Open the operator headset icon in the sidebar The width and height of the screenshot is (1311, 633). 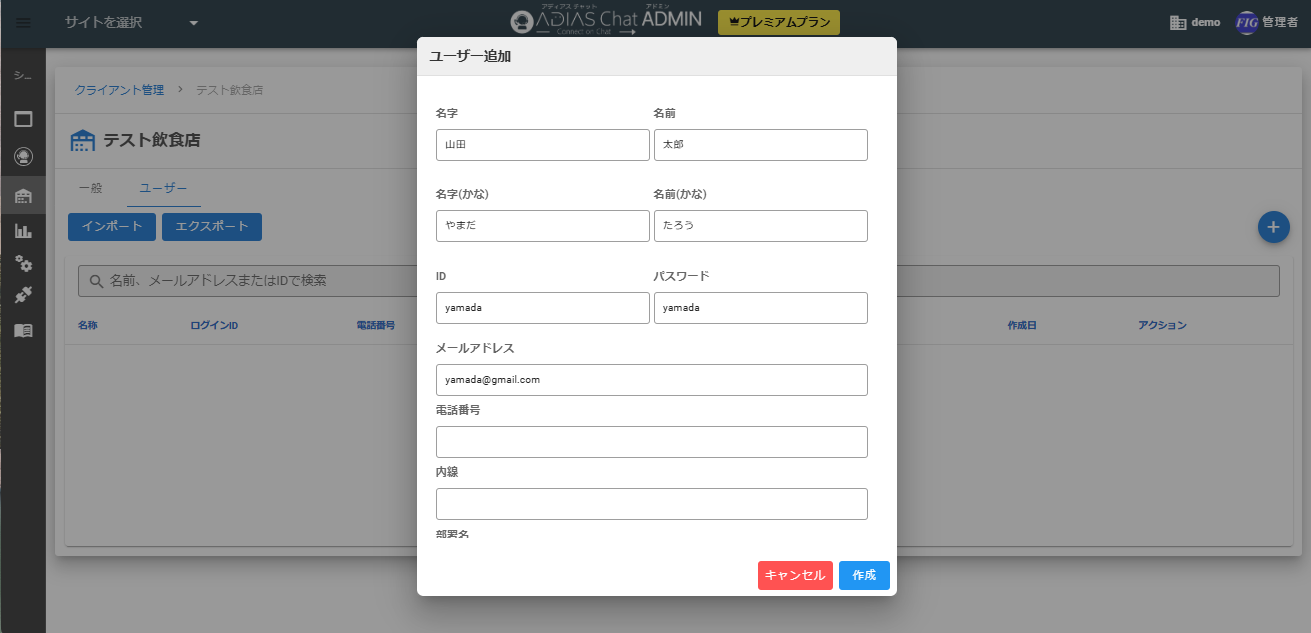coord(23,157)
